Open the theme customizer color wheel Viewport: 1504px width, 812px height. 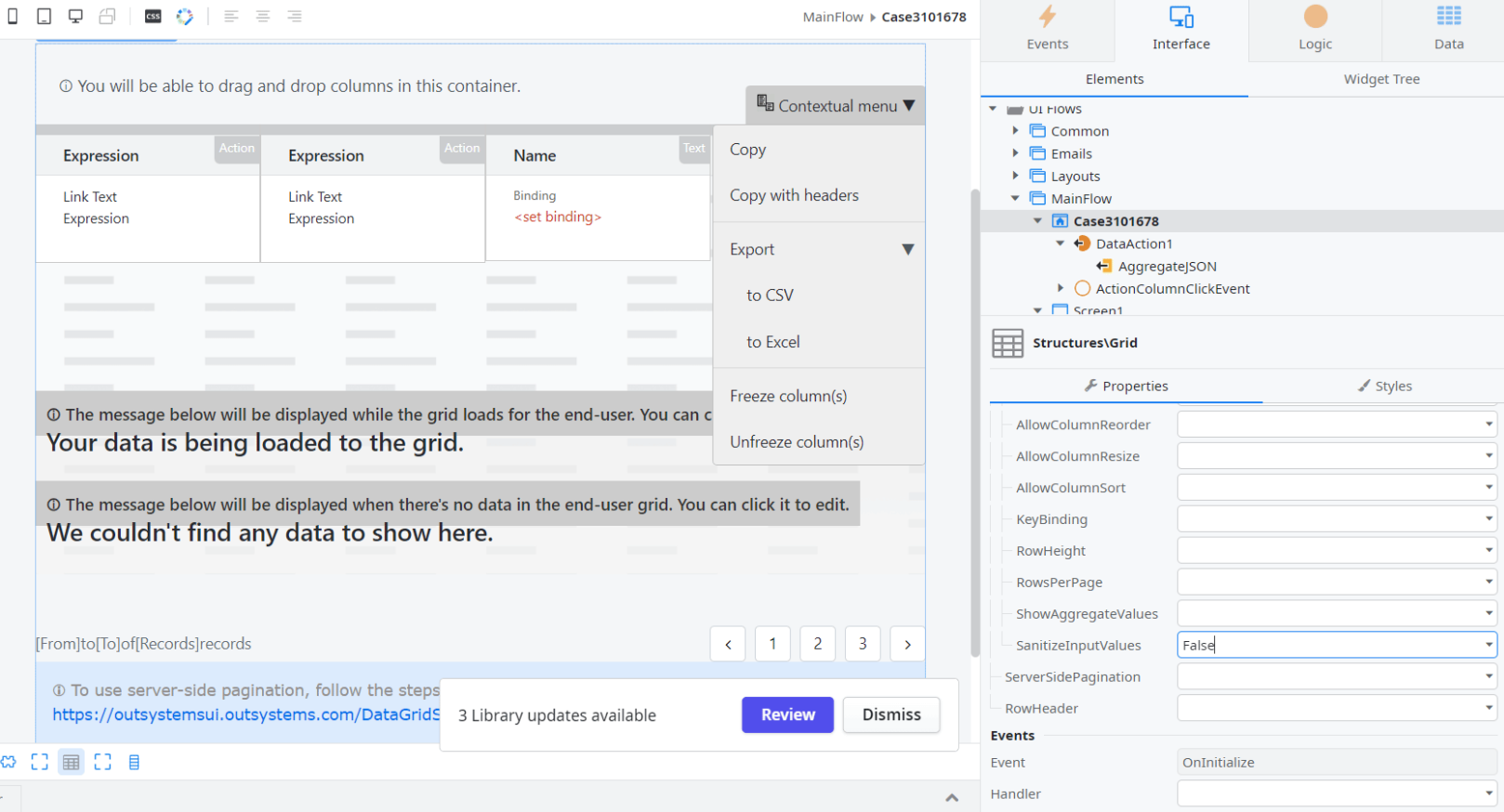(x=185, y=17)
